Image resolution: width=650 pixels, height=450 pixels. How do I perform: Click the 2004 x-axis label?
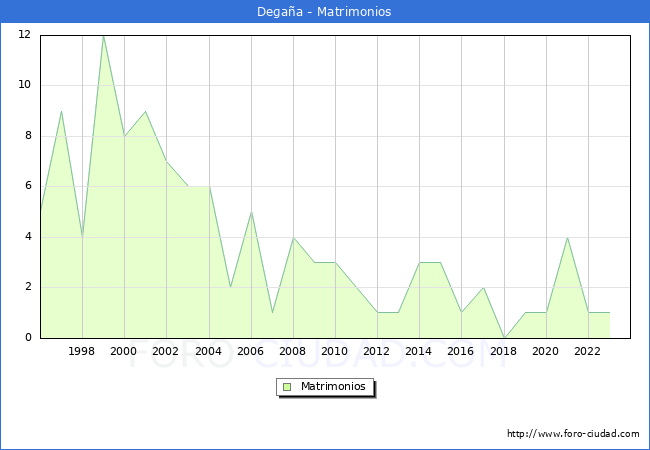208,352
